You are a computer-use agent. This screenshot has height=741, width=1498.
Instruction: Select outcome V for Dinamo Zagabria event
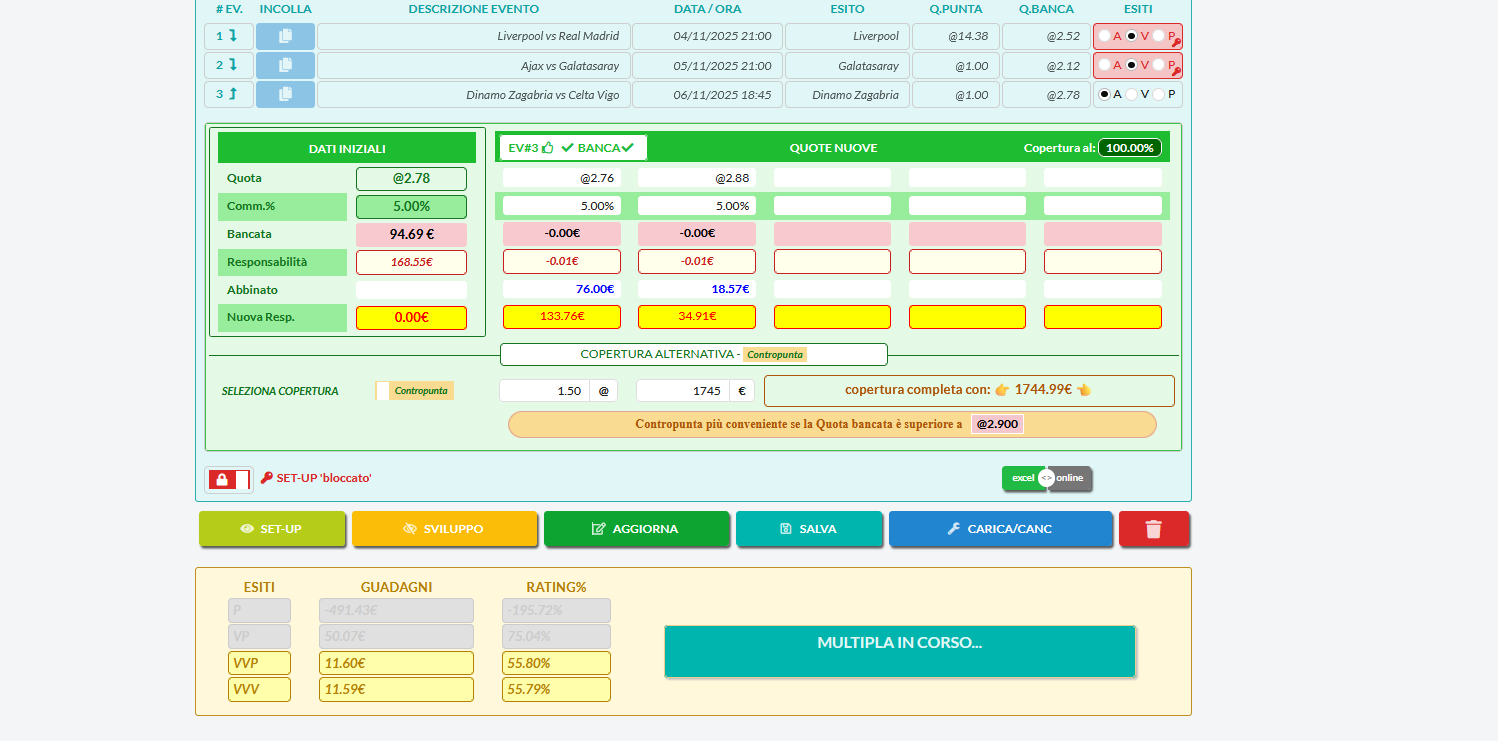1131,95
